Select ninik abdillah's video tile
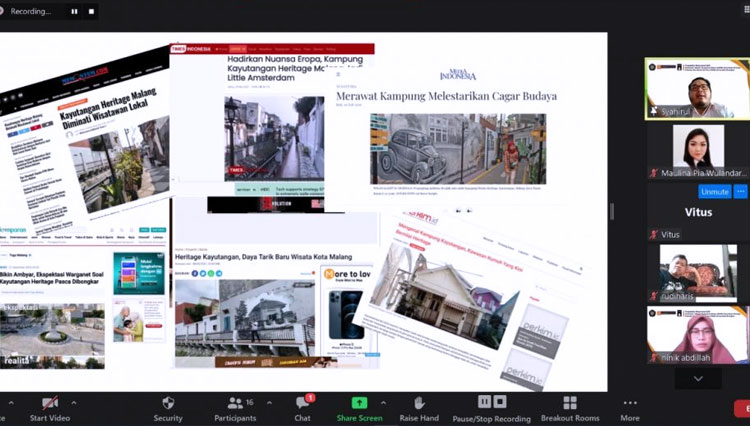This screenshot has width=750, height=426. click(x=698, y=335)
